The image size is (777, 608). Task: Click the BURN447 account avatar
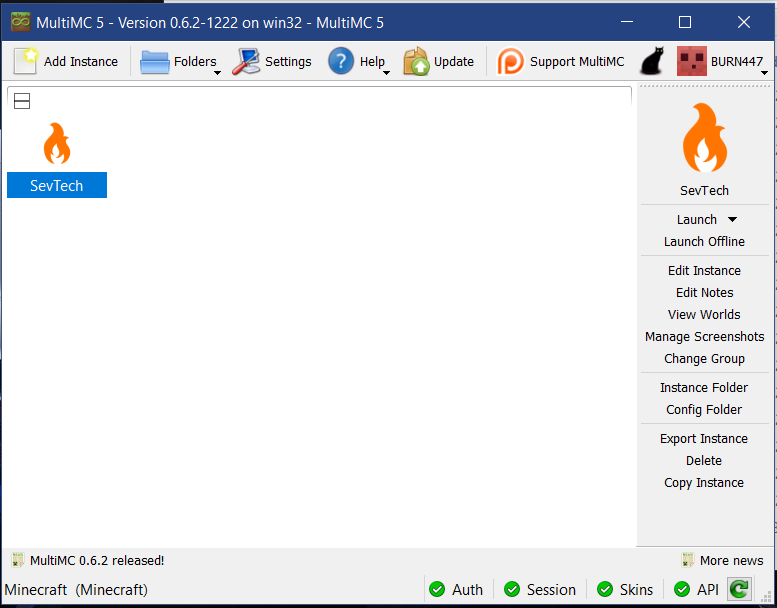tap(692, 61)
